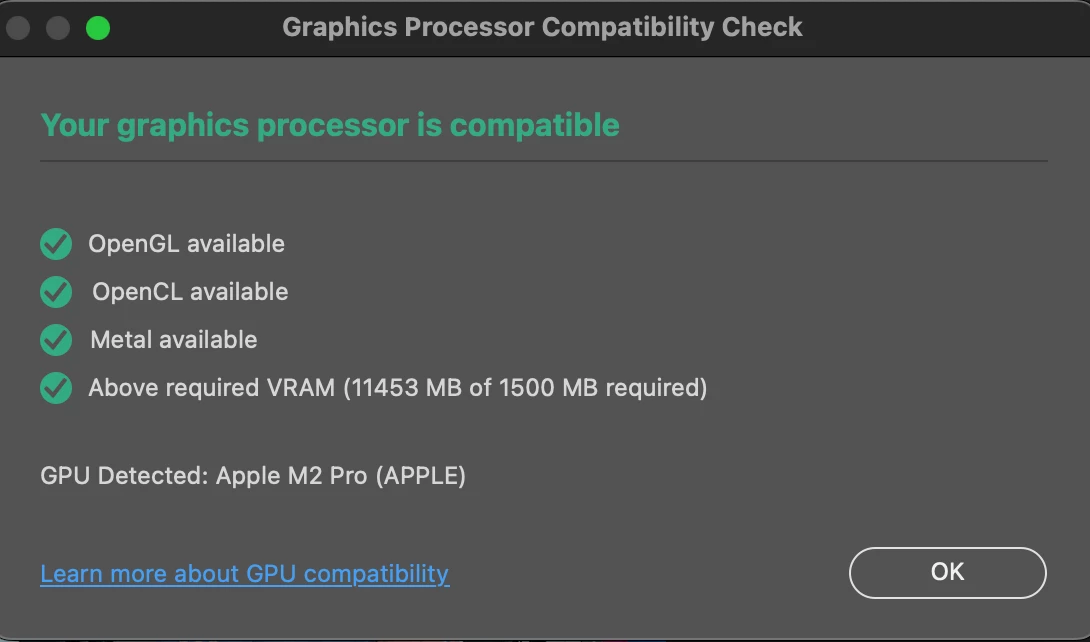Click the horizontal divider below the heading
The height and width of the screenshot is (642, 1090).
click(x=543, y=160)
